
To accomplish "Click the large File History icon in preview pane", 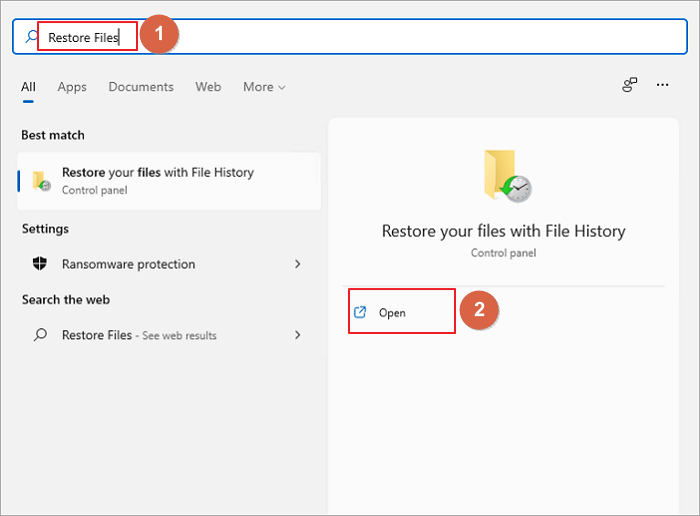I will [x=505, y=177].
